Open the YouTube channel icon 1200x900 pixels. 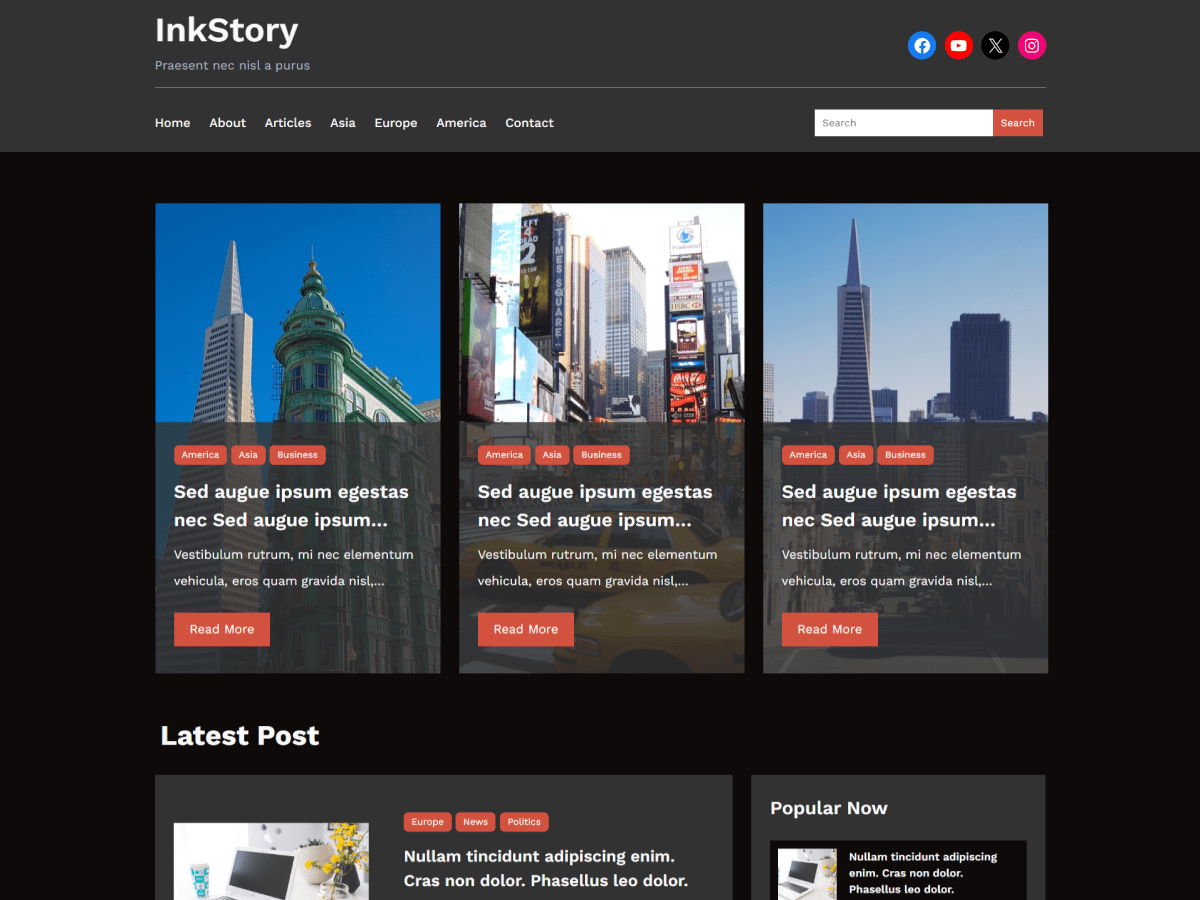958,45
